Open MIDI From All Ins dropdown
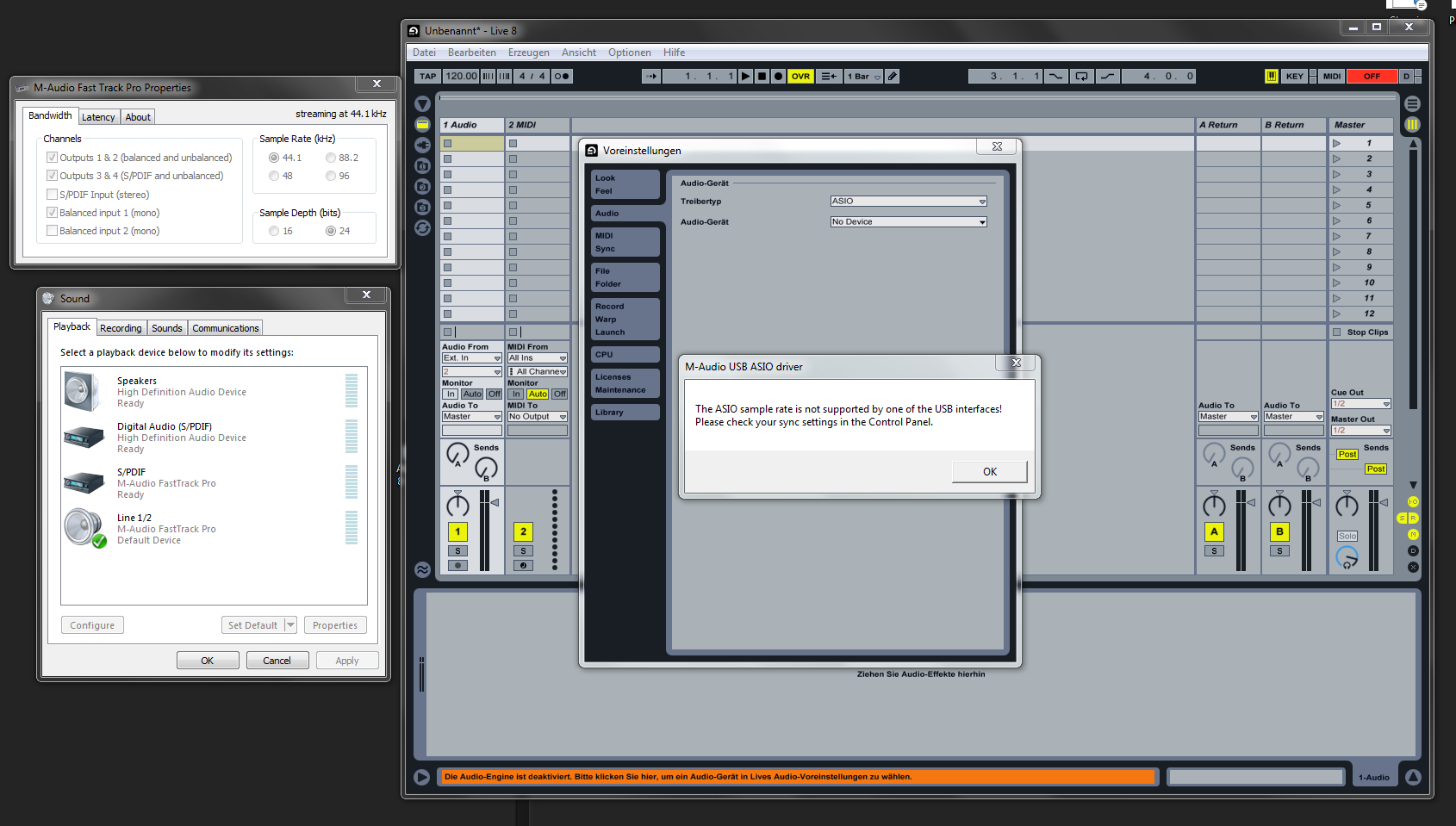 (x=537, y=358)
